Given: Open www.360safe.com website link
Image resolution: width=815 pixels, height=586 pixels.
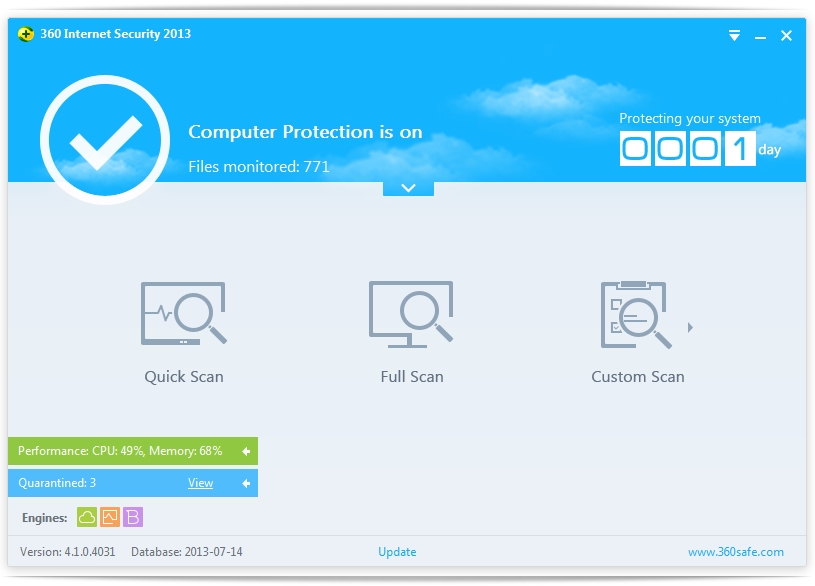Looking at the screenshot, I should pos(735,552).
